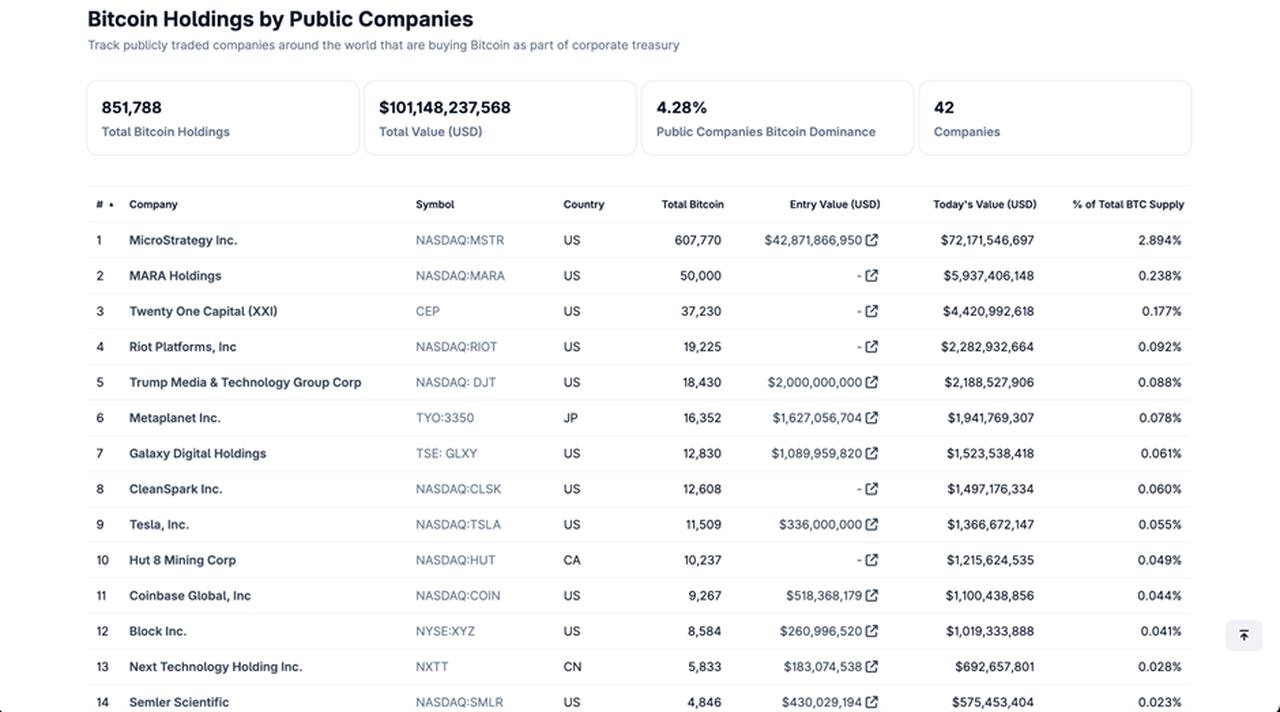1280x712 pixels.
Task: Open NASDAQ:TSLA symbol link
Action: point(459,524)
